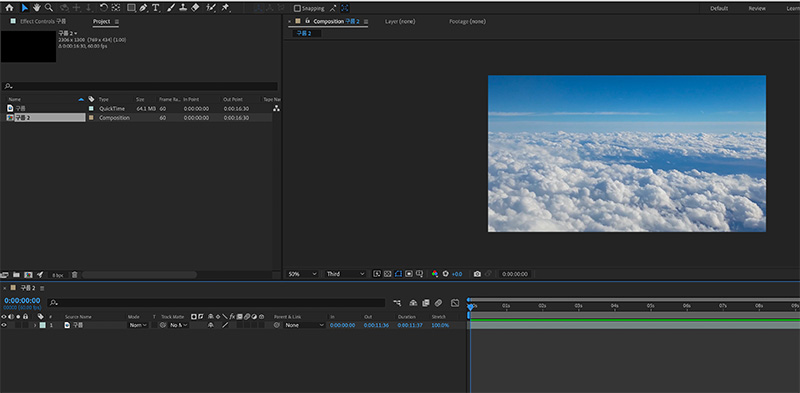Open the Parent & Link None dropdown
800x393 pixels.
coord(304,325)
